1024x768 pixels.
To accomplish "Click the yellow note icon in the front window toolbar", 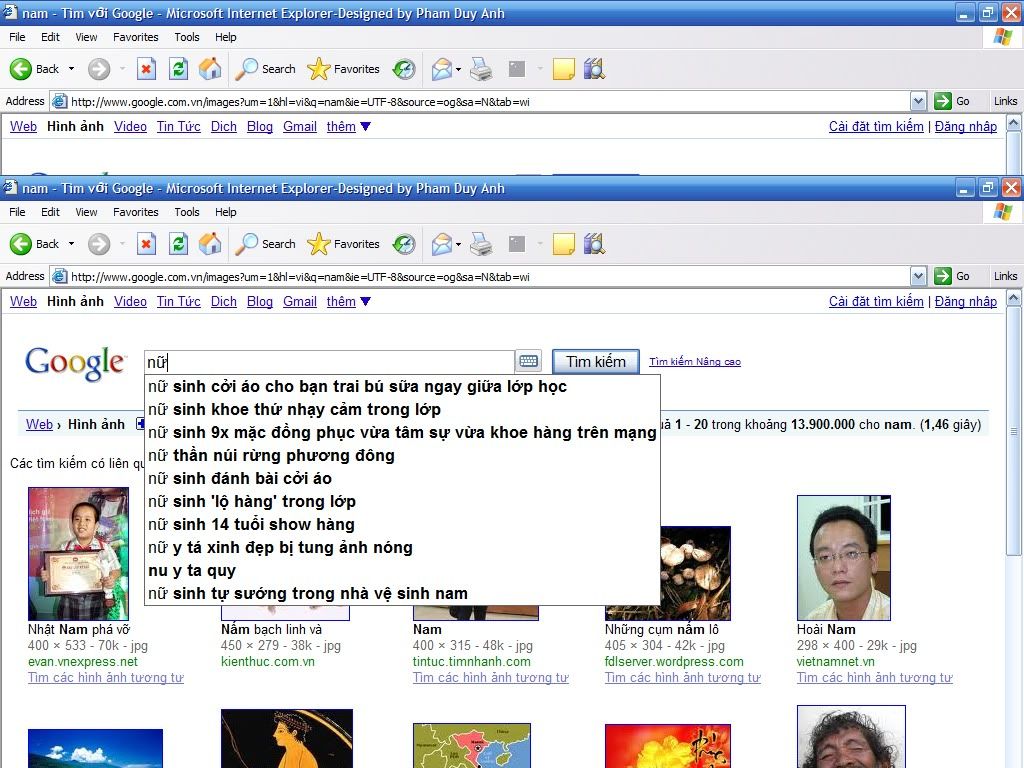I will [564, 244].
